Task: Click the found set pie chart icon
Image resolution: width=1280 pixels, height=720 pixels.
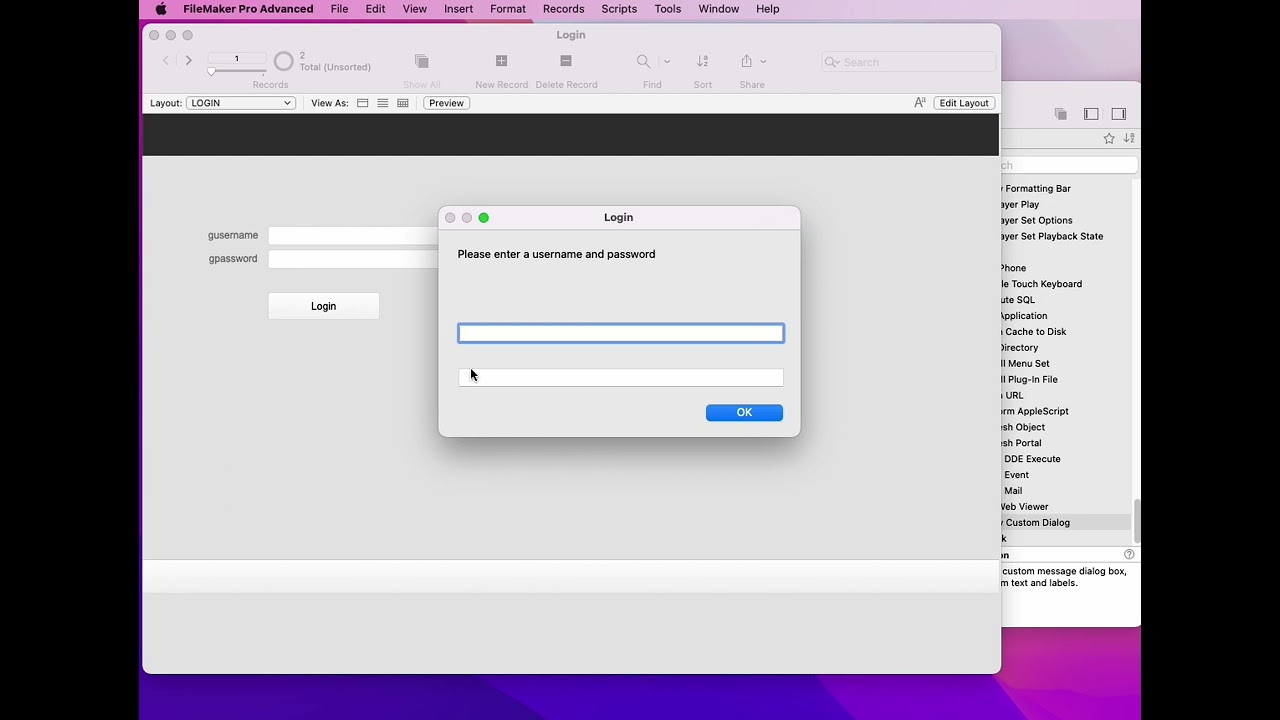Action: click(x=284, y=62)
